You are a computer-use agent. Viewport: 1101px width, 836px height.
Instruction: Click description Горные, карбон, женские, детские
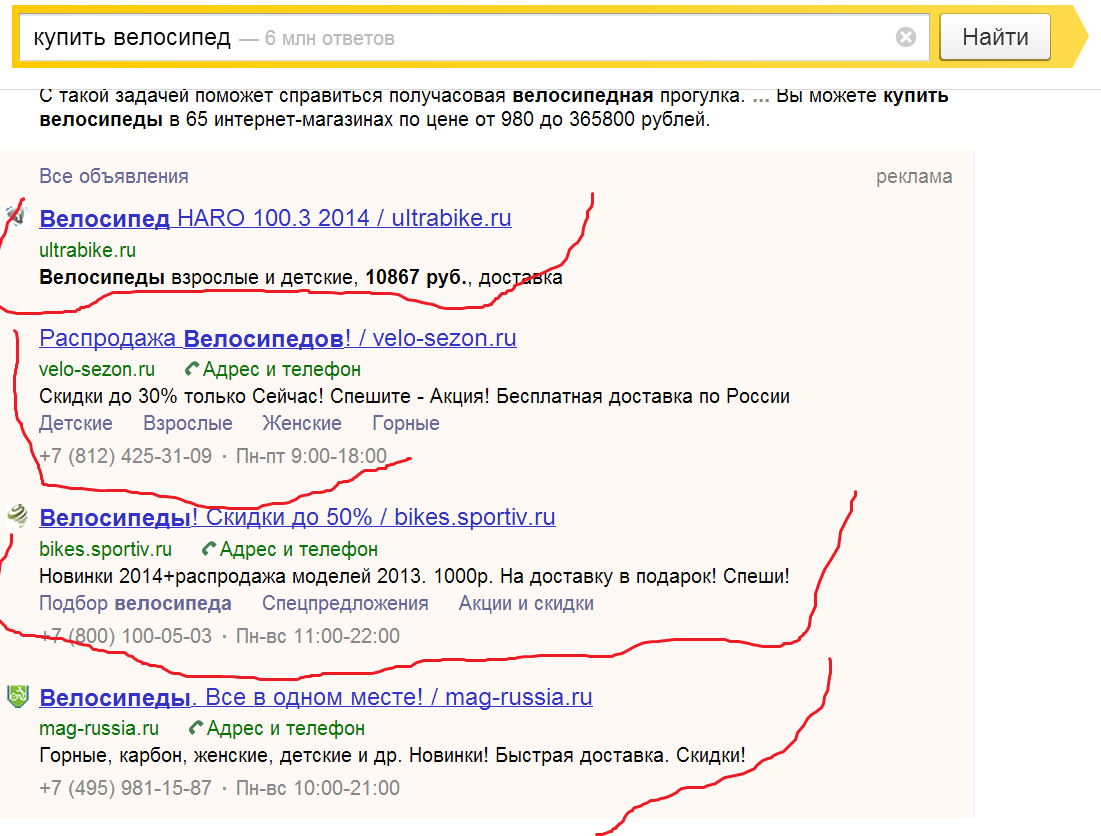tap(392, 756)
